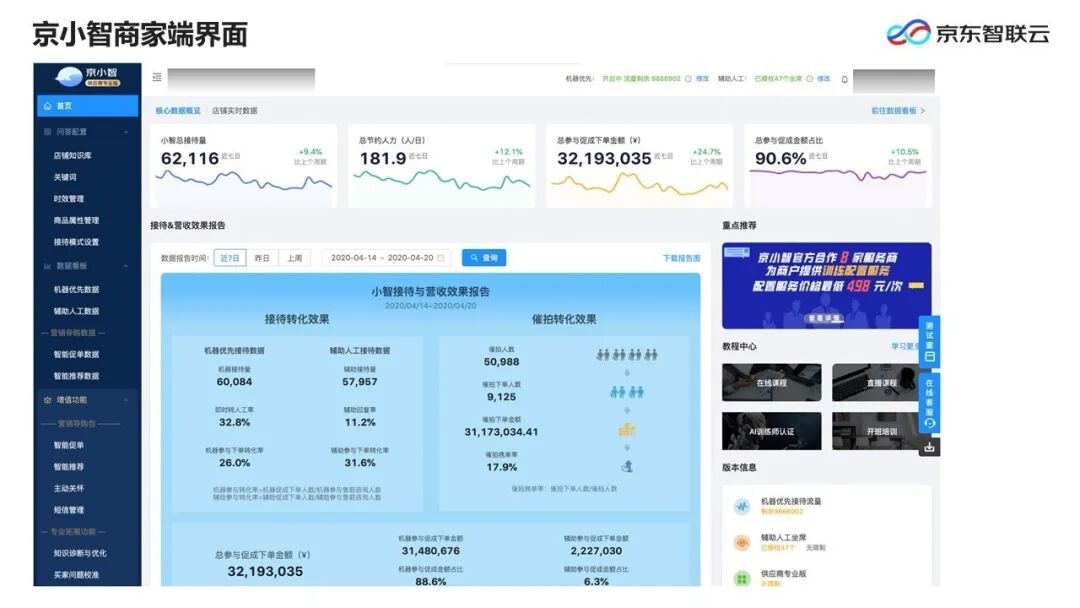This screenshot has height=608, width=1080.
Task: Click the 问答配置 menu icon
Action: click(48, 132)
